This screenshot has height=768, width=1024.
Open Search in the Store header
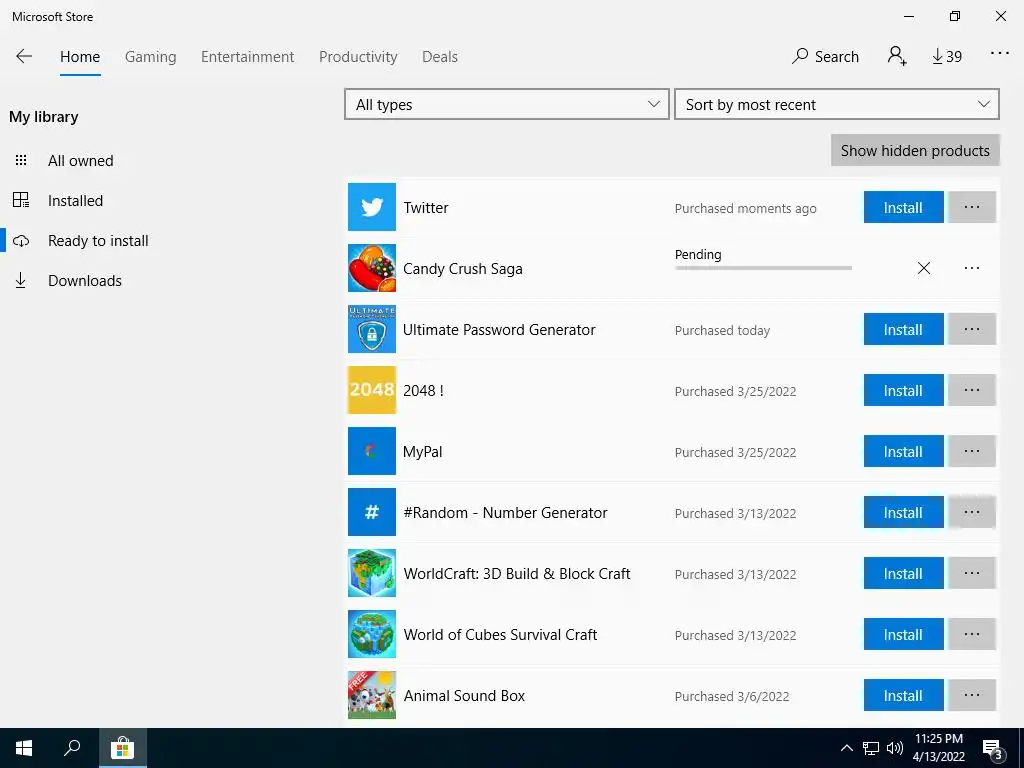(825, 56)
